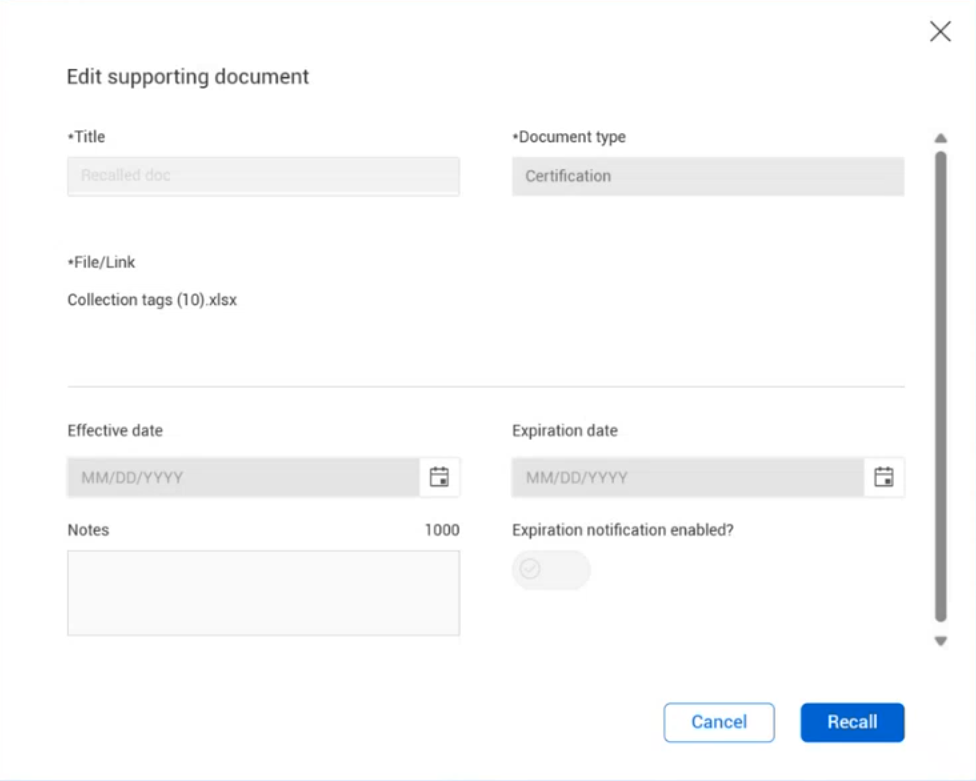Image resolution: width=976 pixels, height=781 pixels.
Task: Click the dialog's vertical scrollbar thumb
Action: coord(940,385)
